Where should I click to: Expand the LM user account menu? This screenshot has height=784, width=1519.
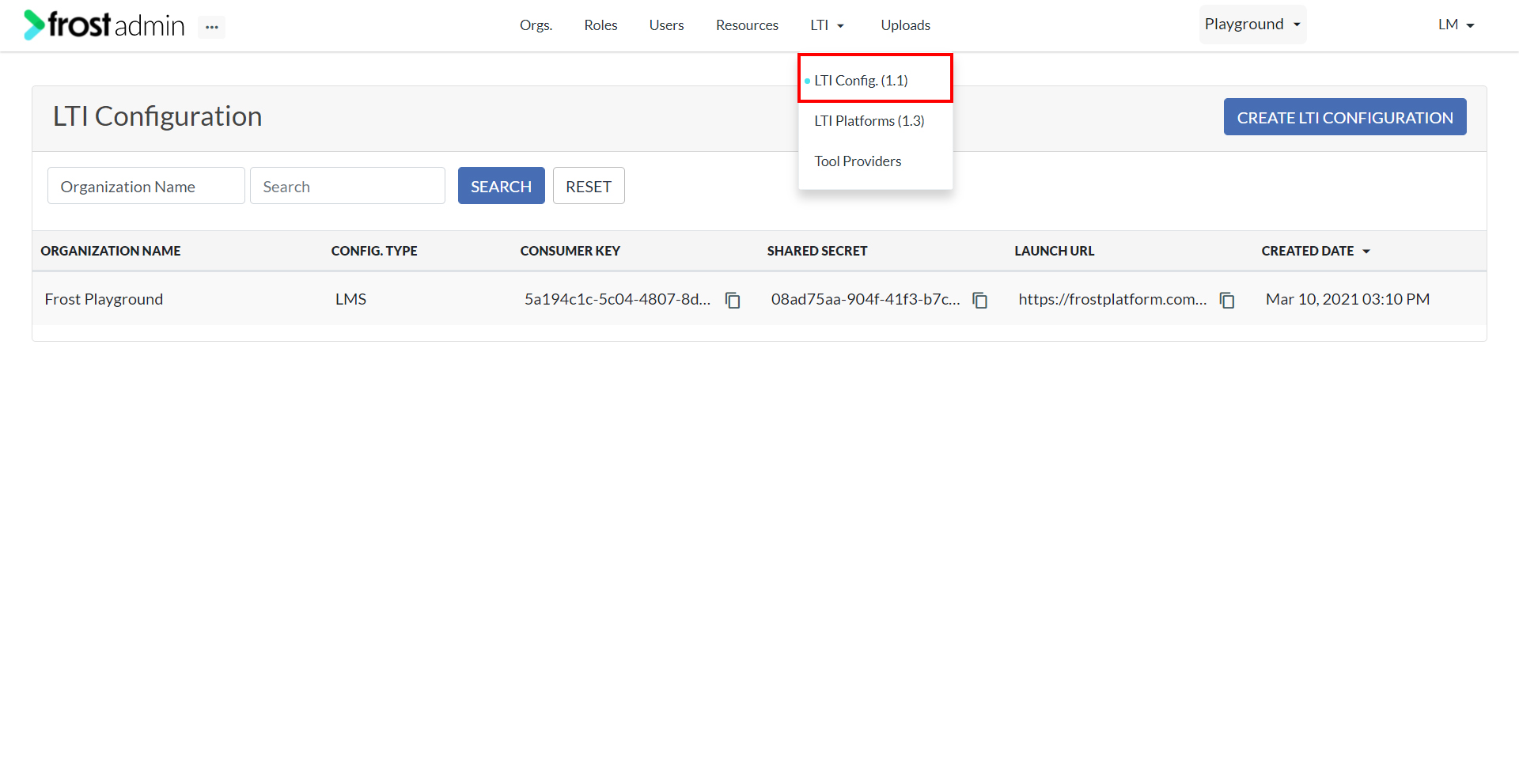click(1456, 24)
